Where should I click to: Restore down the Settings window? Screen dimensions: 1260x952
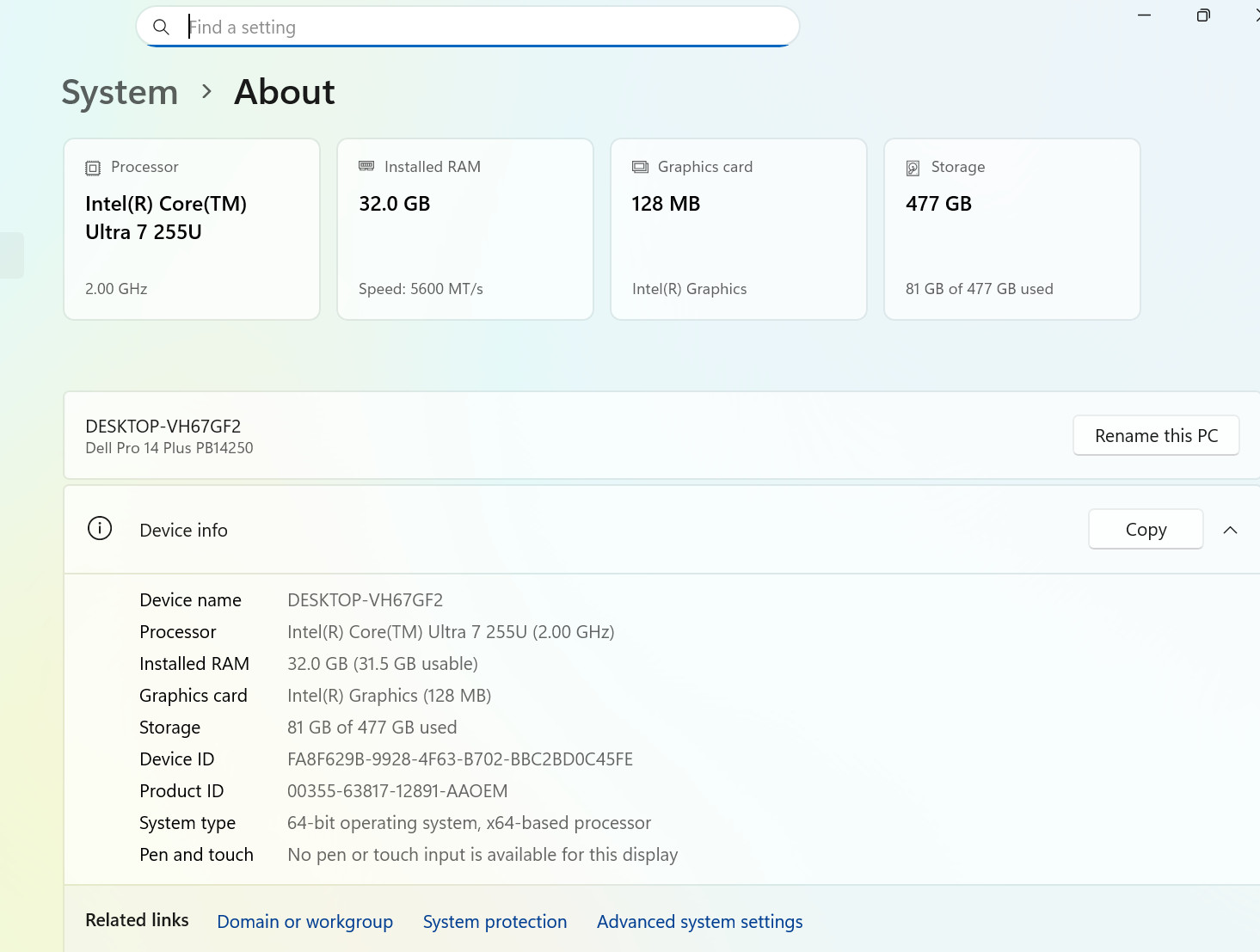point(1203,15)
